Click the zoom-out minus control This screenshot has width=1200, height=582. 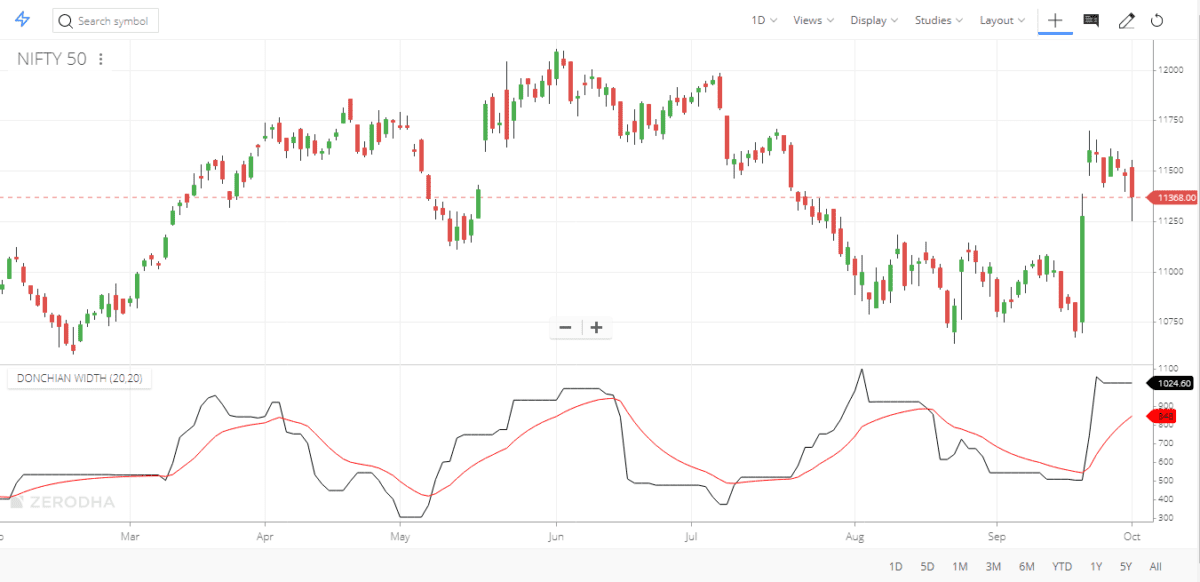pyautogui.click(x=565, y=327)
